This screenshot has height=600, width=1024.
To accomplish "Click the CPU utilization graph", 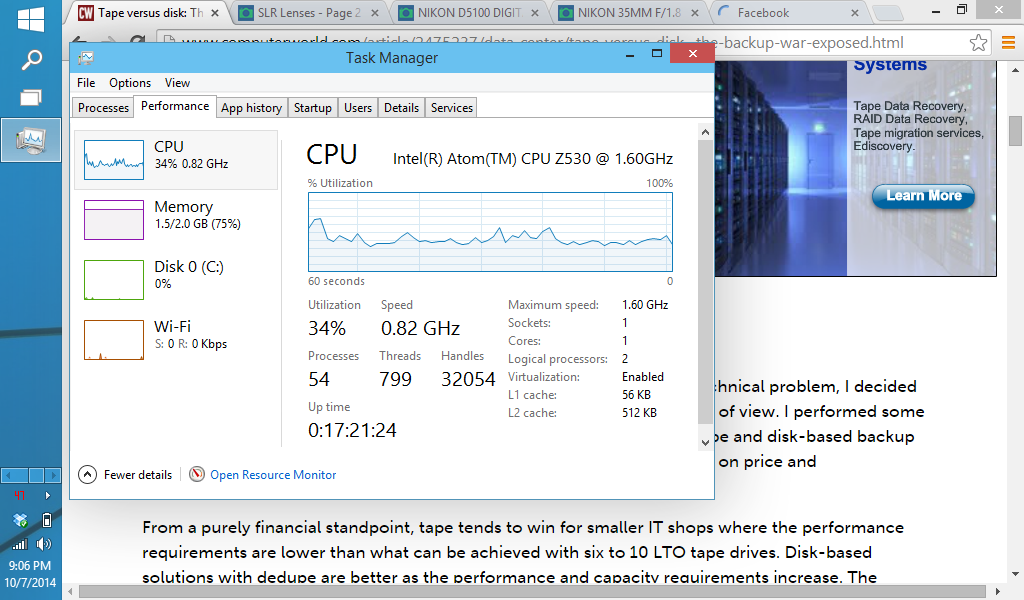I will tap(490, 232).
